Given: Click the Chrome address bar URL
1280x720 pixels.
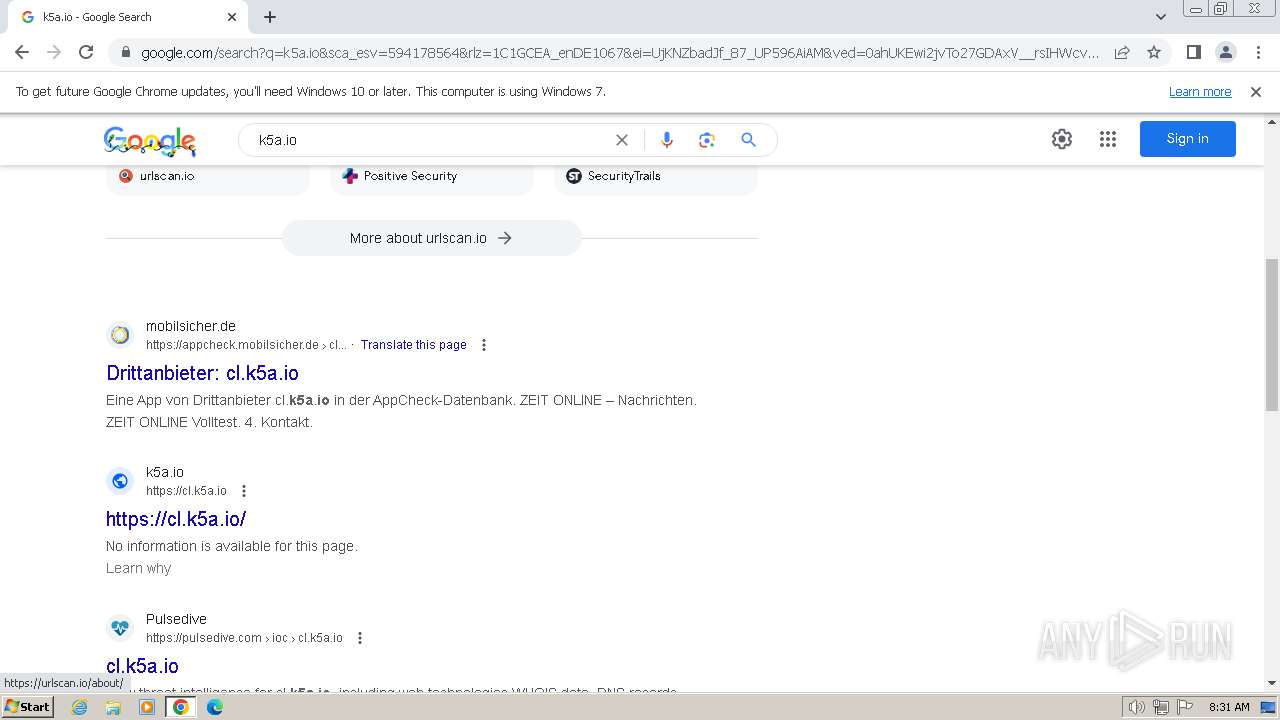Looking at the screenshot, I should tap(620, 53).
